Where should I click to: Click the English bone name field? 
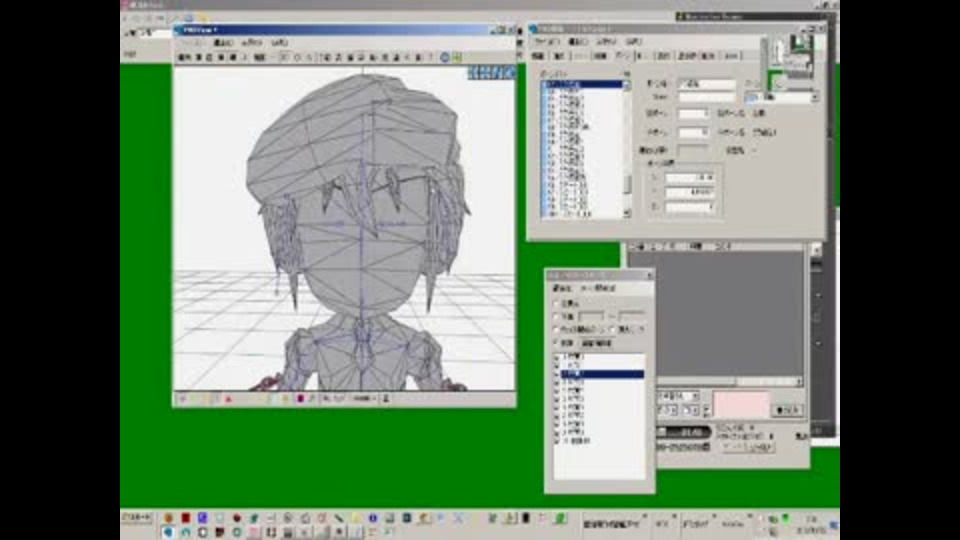[707, 97]
